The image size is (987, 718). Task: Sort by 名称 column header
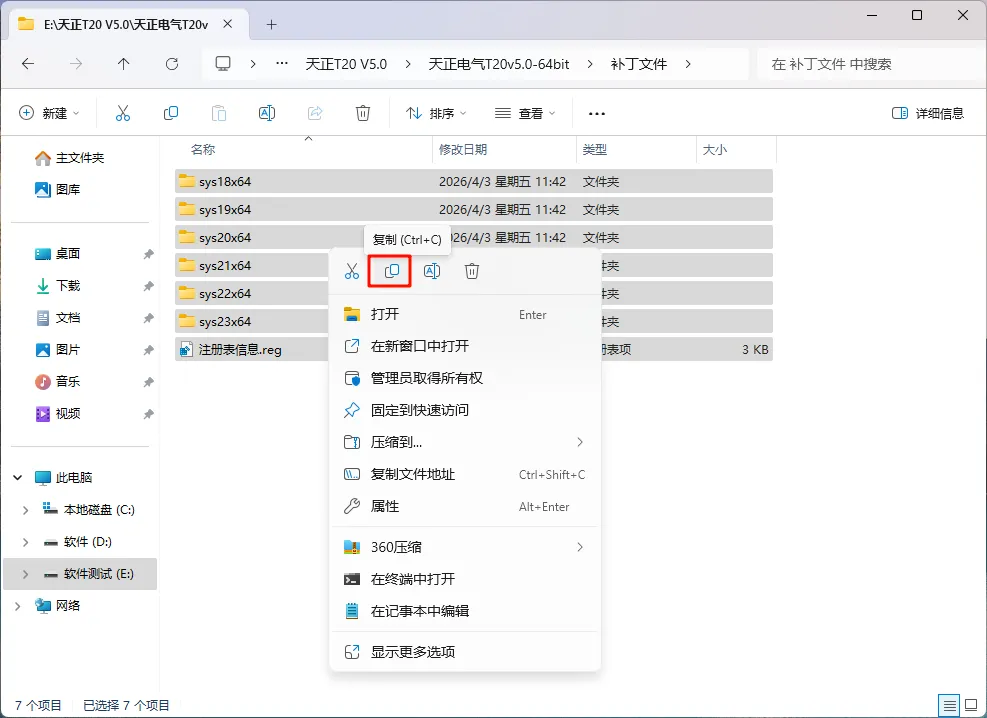pyautogui.click(x=203, y=150)
